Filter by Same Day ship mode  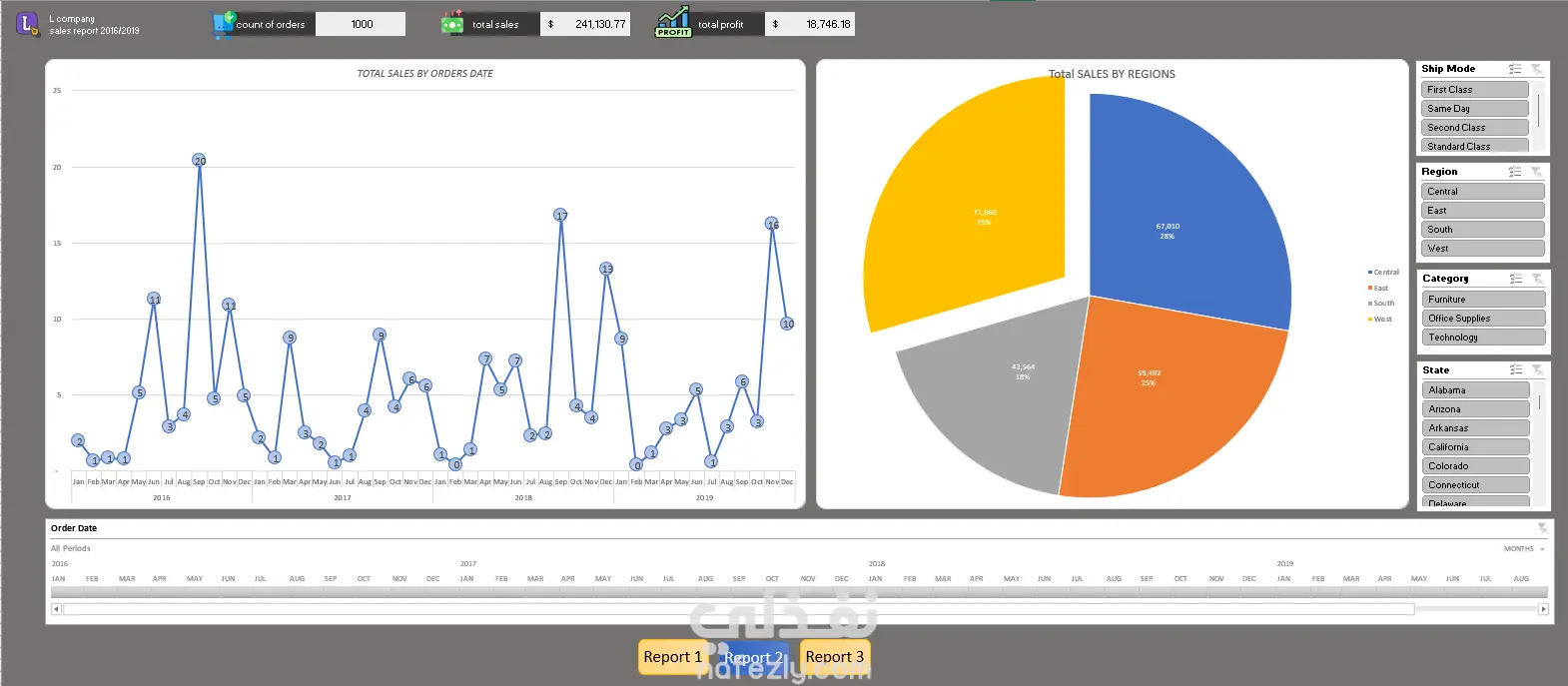[x=1475, y=109]
